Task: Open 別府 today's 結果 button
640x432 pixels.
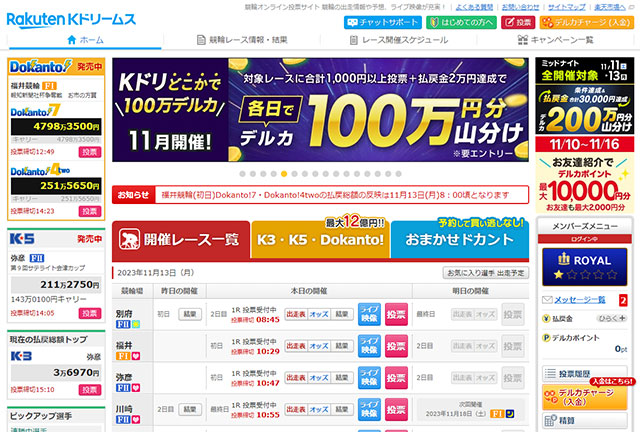Action: pyautogui.click(x=342, y=314)
